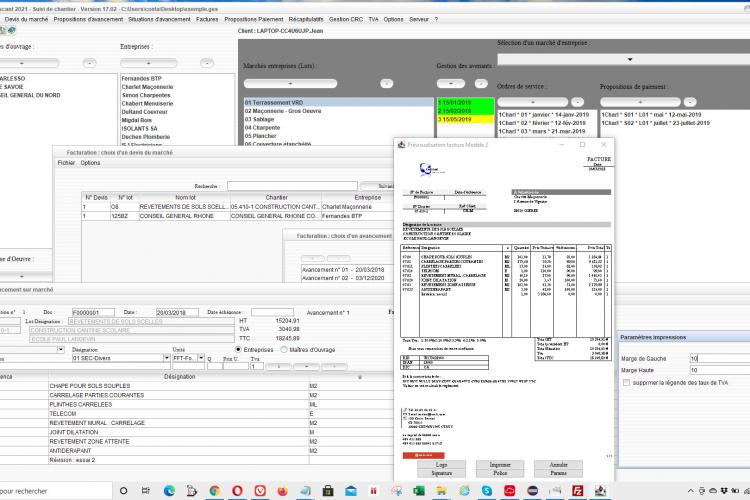Add an entreprise with the plus button
The image size is (750, 500).
(148, 63)
